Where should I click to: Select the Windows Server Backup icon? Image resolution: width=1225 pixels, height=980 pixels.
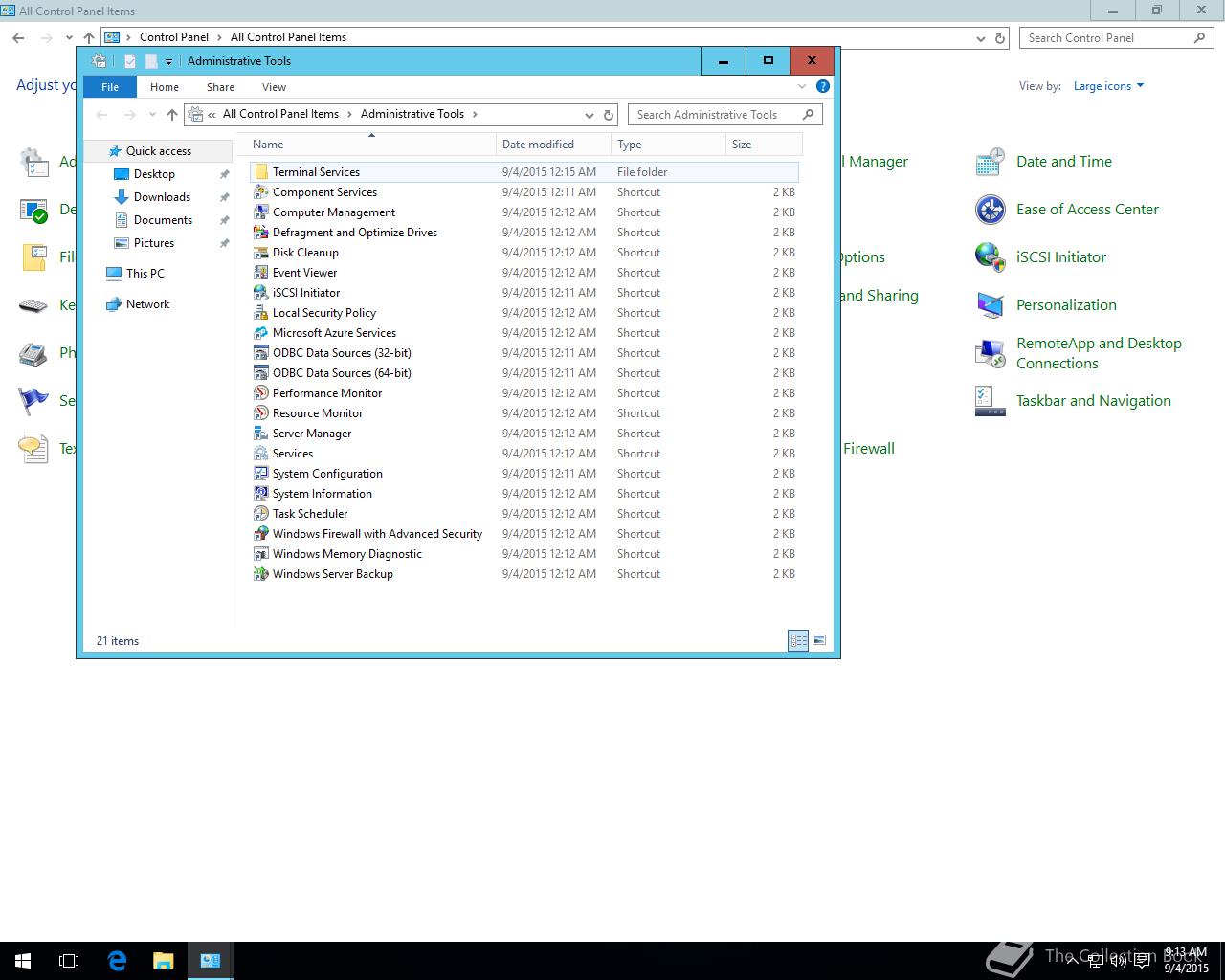tap(260, 574)
